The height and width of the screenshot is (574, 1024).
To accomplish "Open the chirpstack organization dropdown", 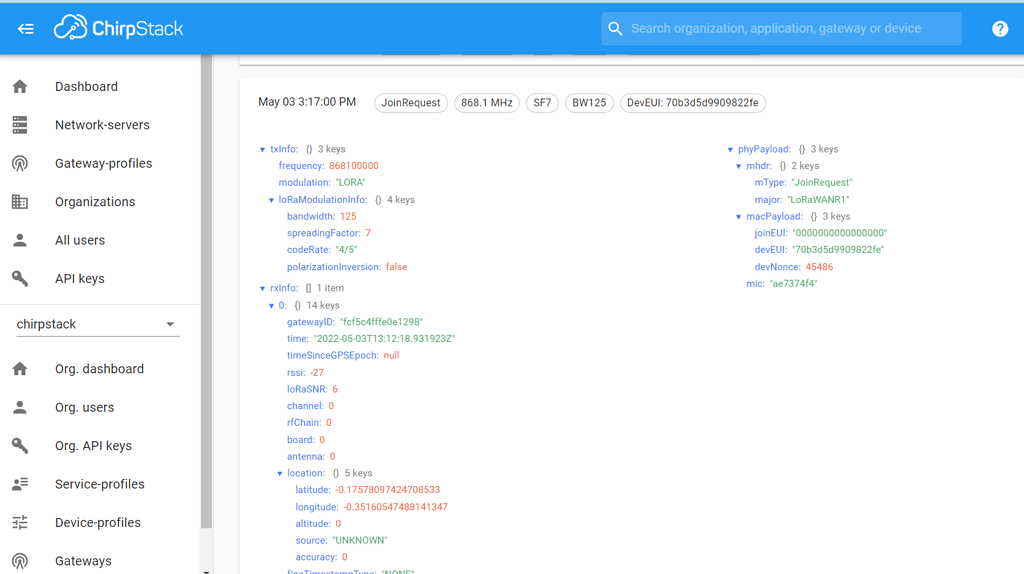I will pyautogui.click(x=97, y=324).
